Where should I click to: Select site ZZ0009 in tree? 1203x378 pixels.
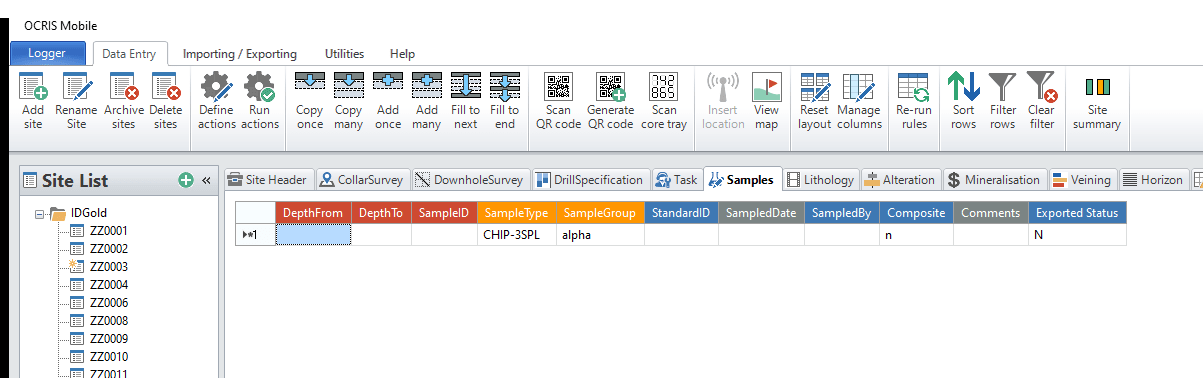coord(109,339)
